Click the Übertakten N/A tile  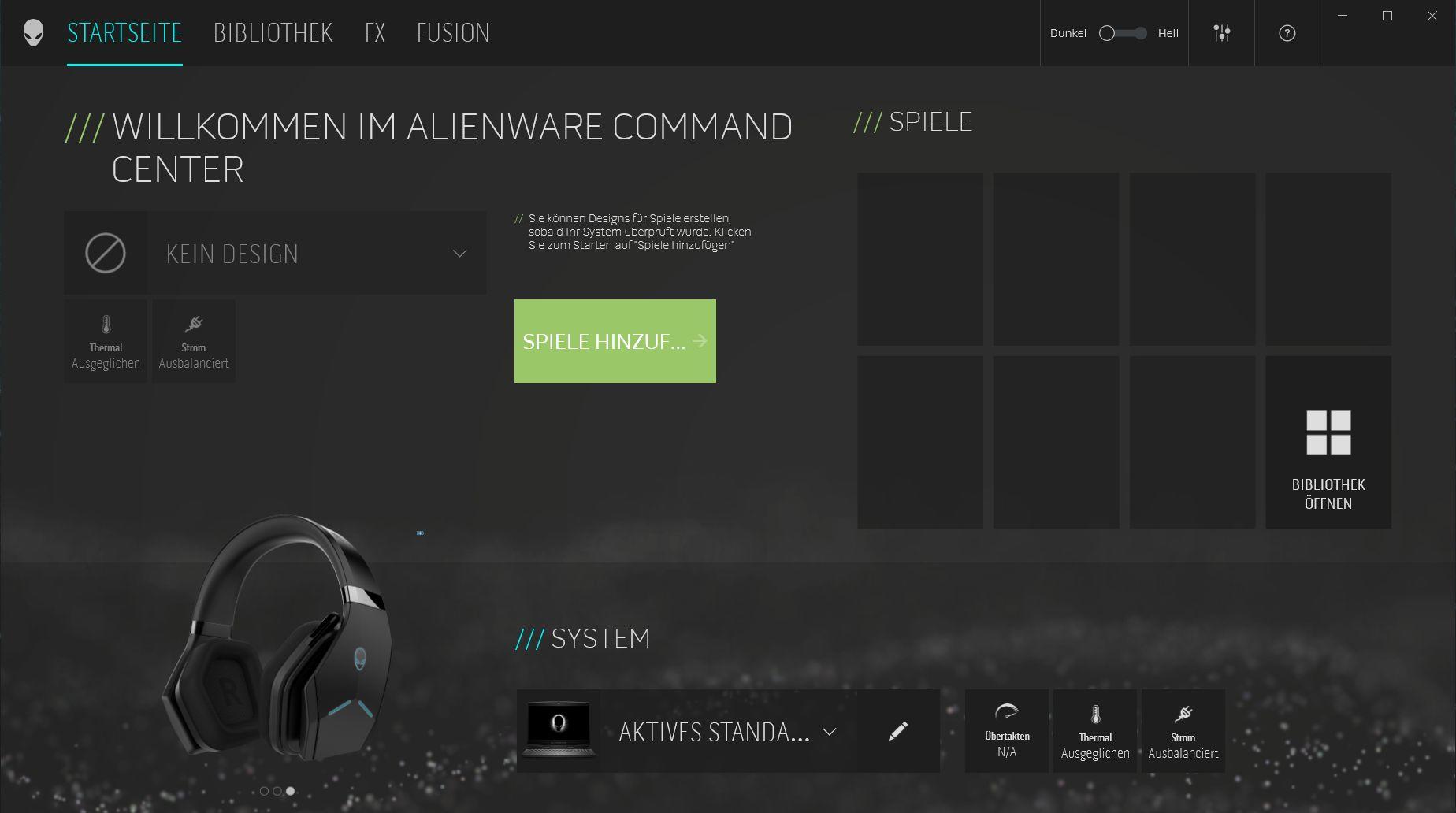[x=1006, y=731]
